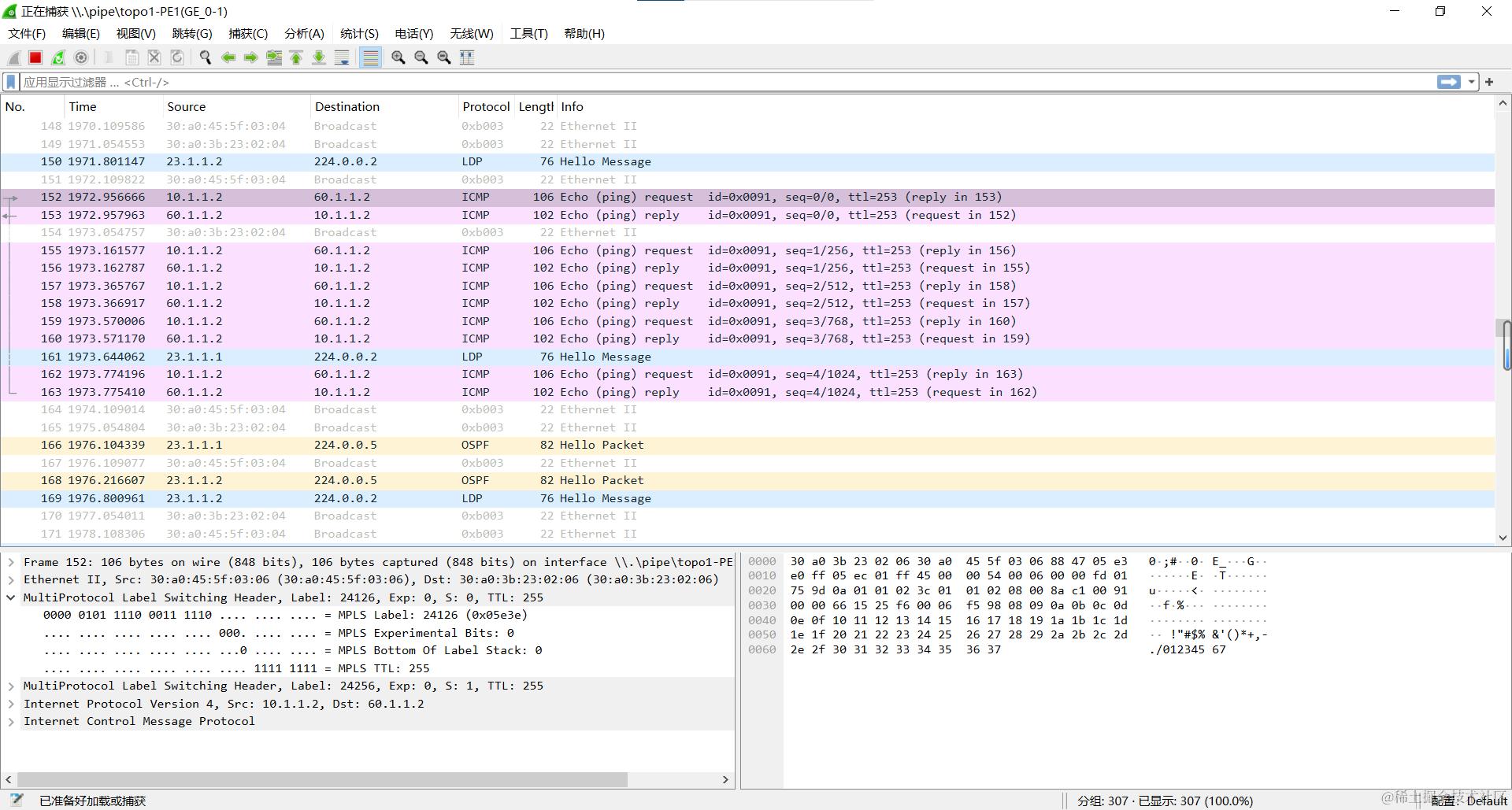Select packet 166 OSPF Hello Packet row
The image size is (1512, 810).
(747, 445)
